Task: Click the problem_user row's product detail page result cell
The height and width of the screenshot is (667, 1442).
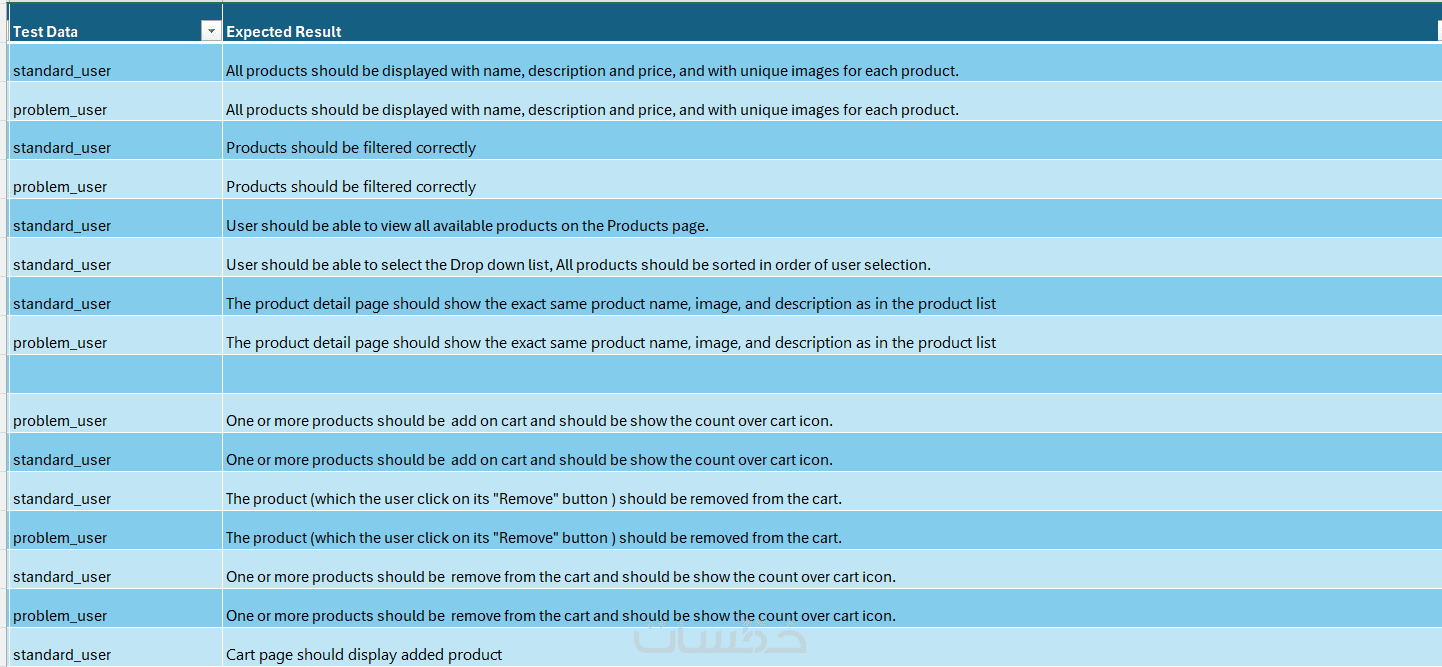Action: [x=611, y=343]
